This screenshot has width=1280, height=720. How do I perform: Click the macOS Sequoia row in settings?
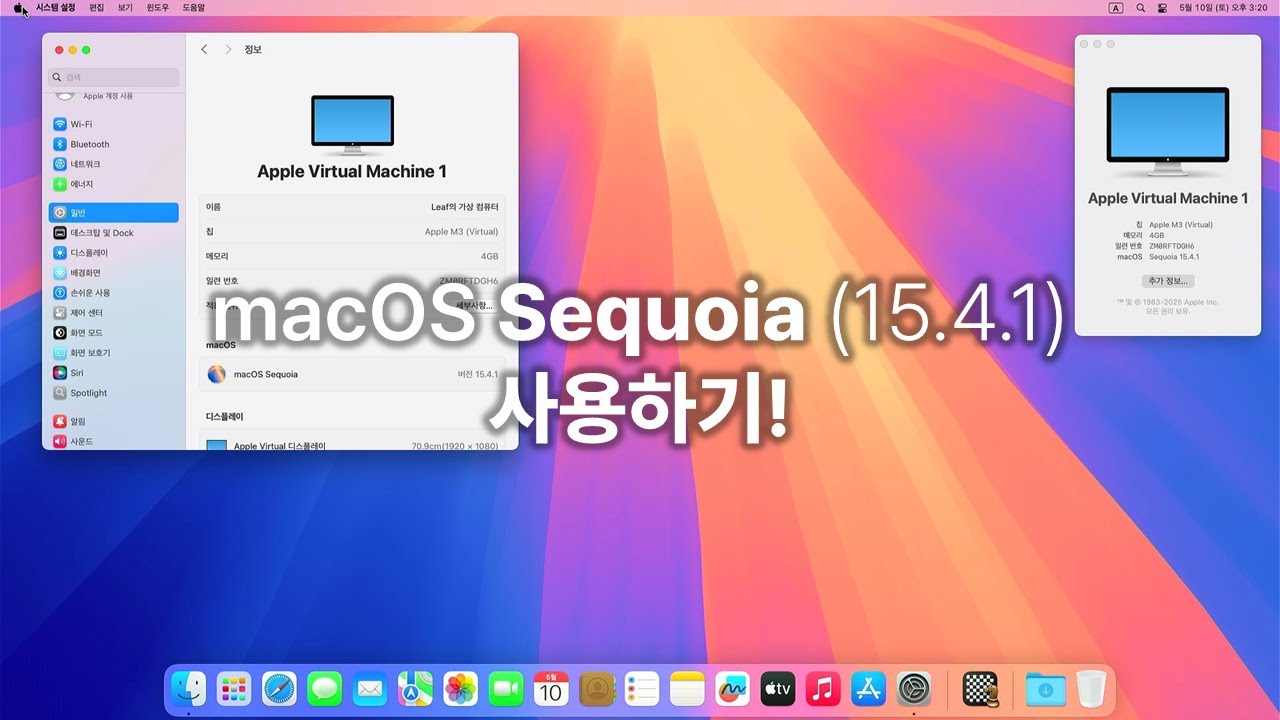[x=352, y=374]
